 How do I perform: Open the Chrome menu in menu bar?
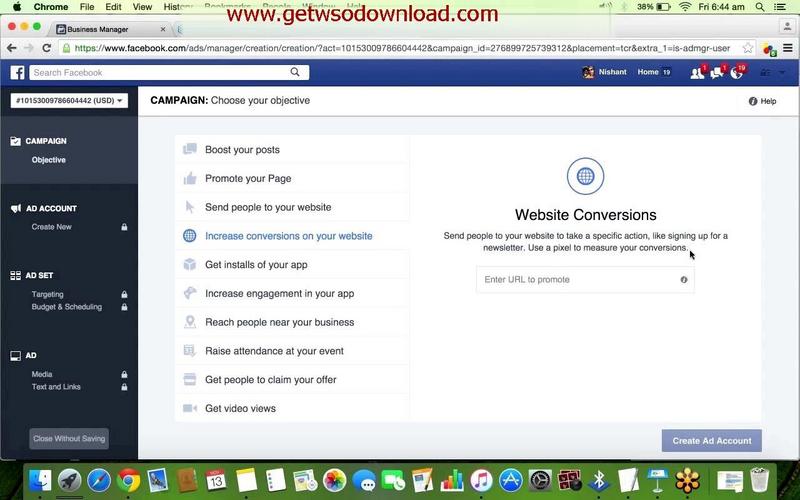coord(51,7)
